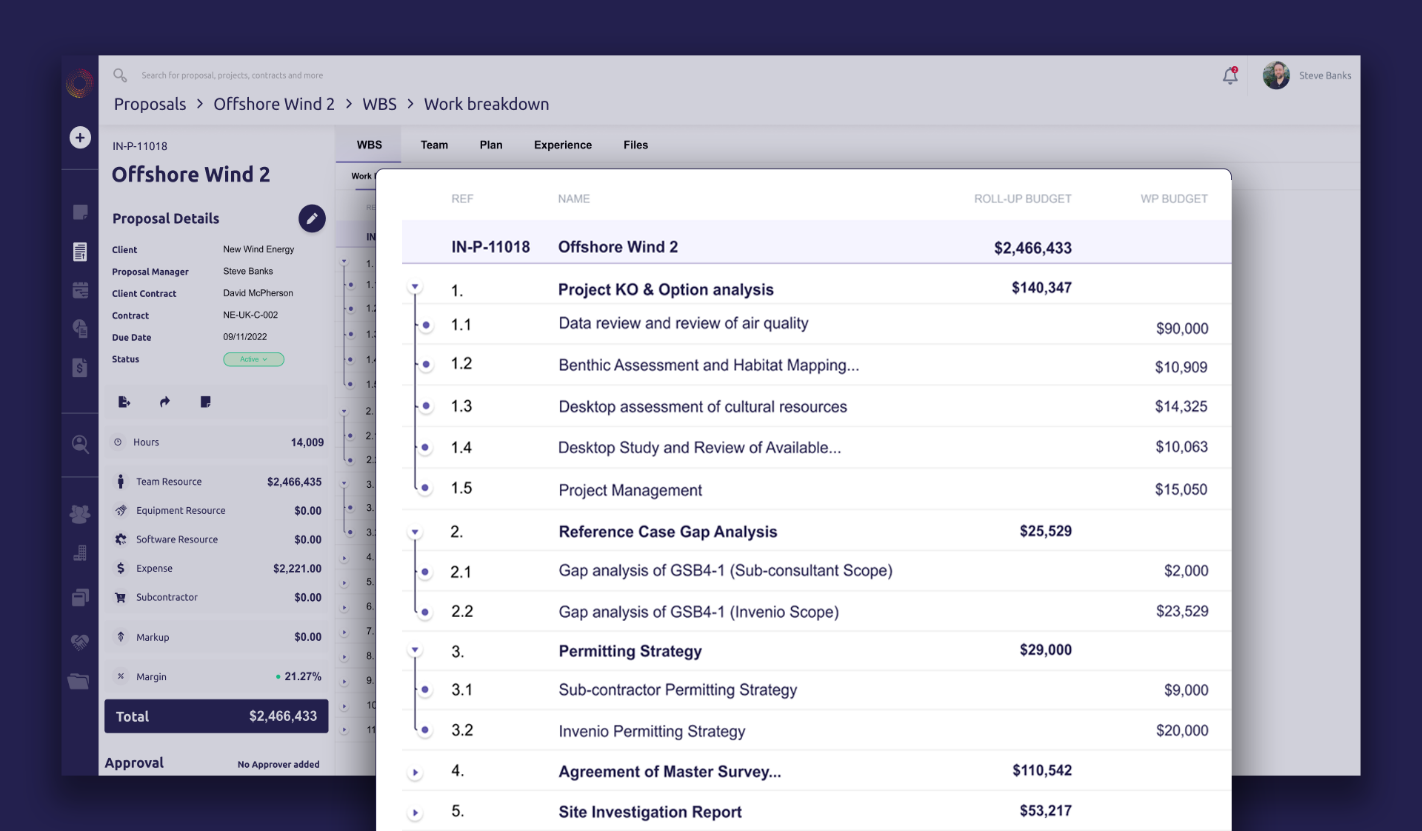The width and height of the screenshot is (1422, 831).
Task: Expand section 4 Agreement of Master Survey
Action: click(x=415, y=773)
